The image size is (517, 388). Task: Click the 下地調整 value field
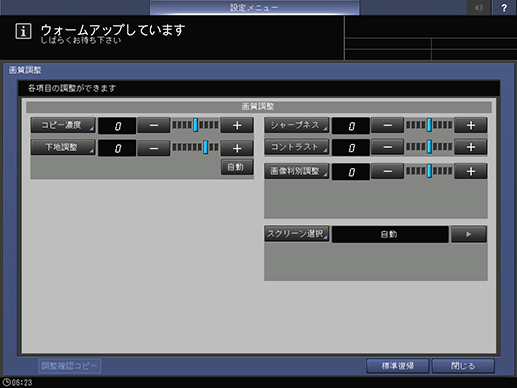tap(117, 148)
